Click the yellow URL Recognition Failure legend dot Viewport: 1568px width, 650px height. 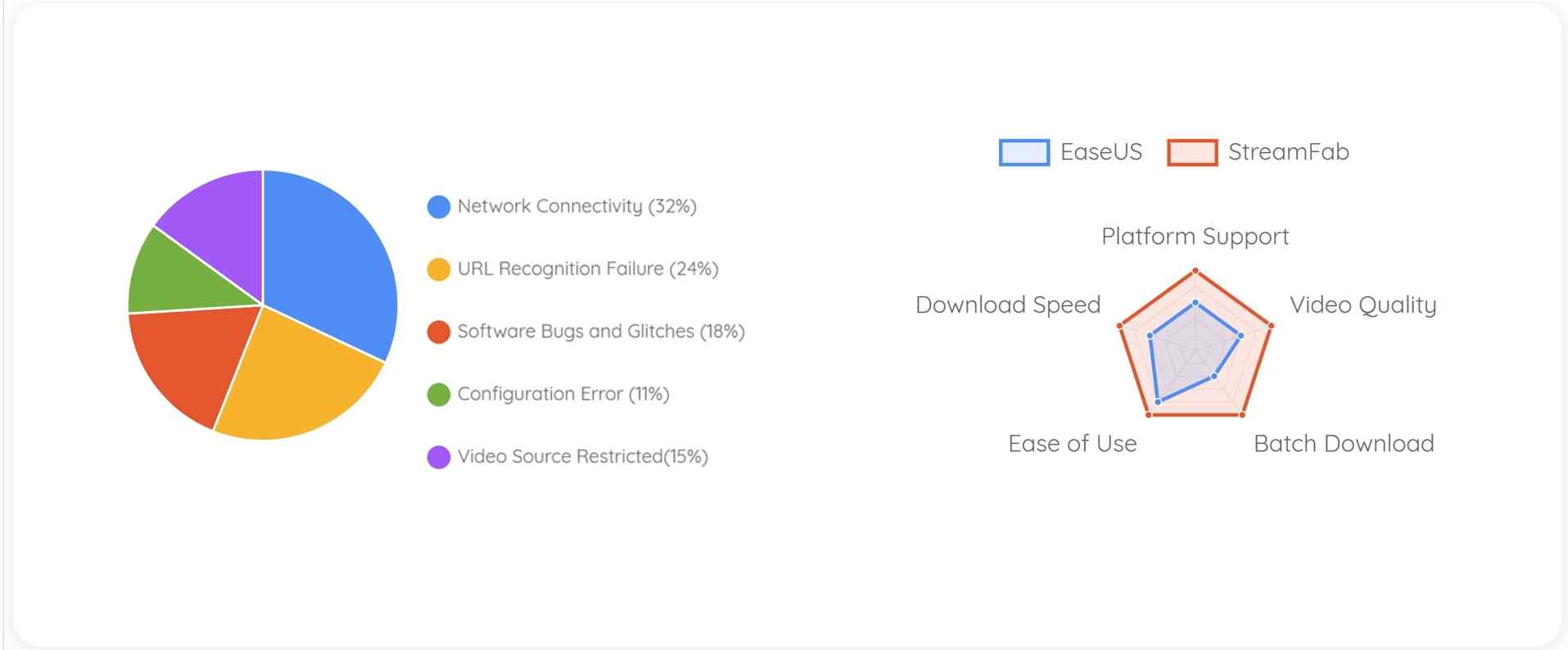tap(439, 269)
